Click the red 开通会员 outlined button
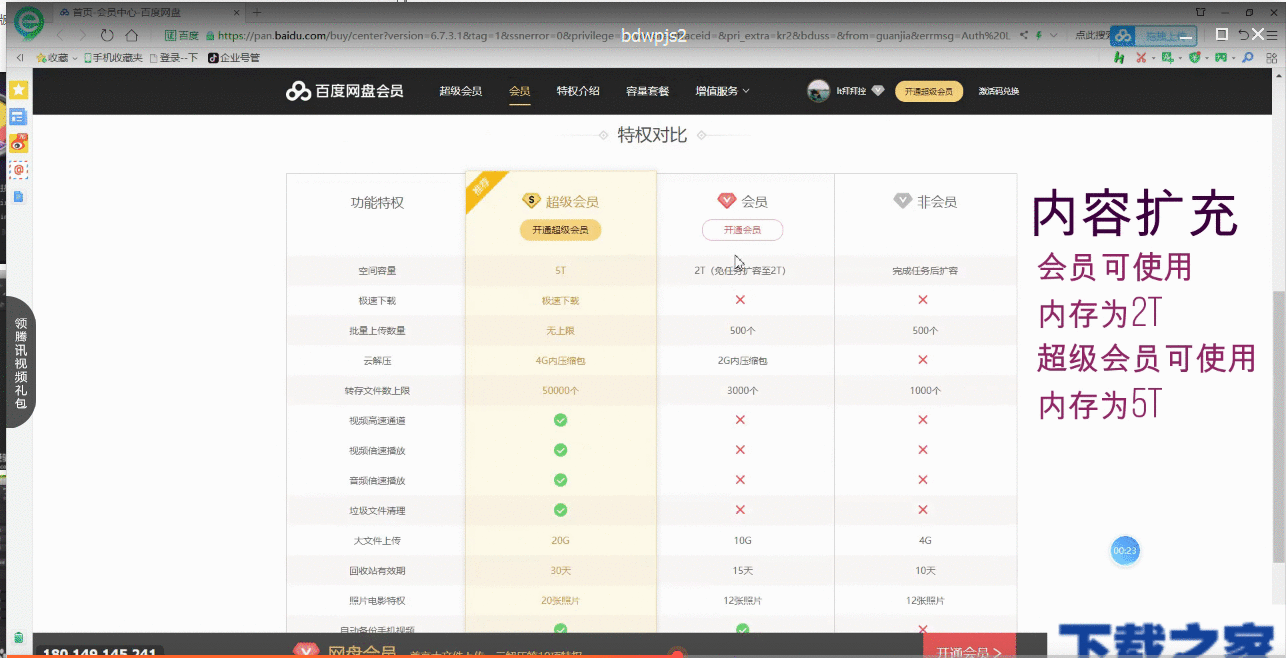 pos(742,230)
